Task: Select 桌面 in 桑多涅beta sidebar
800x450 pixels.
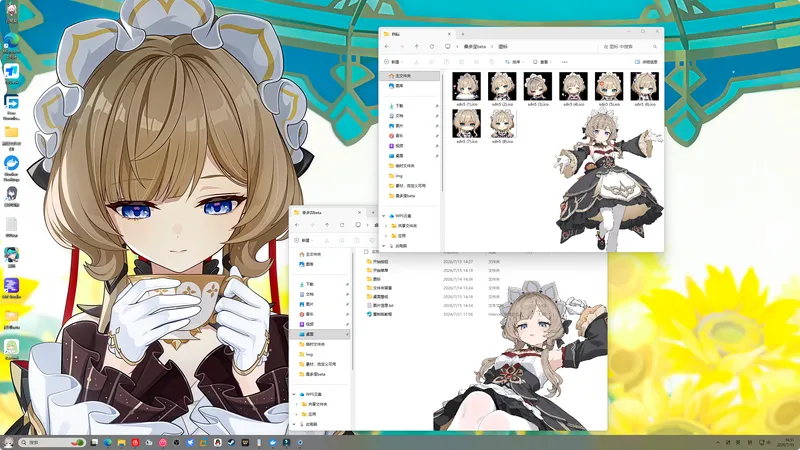Action: (x=321, y=334)
